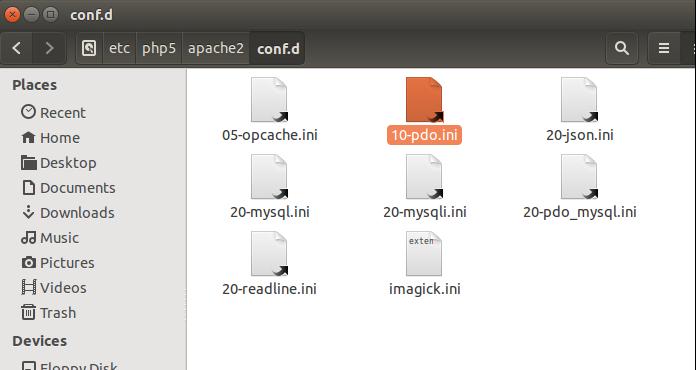Click the 20-json.ini file name

click(580, 135)
